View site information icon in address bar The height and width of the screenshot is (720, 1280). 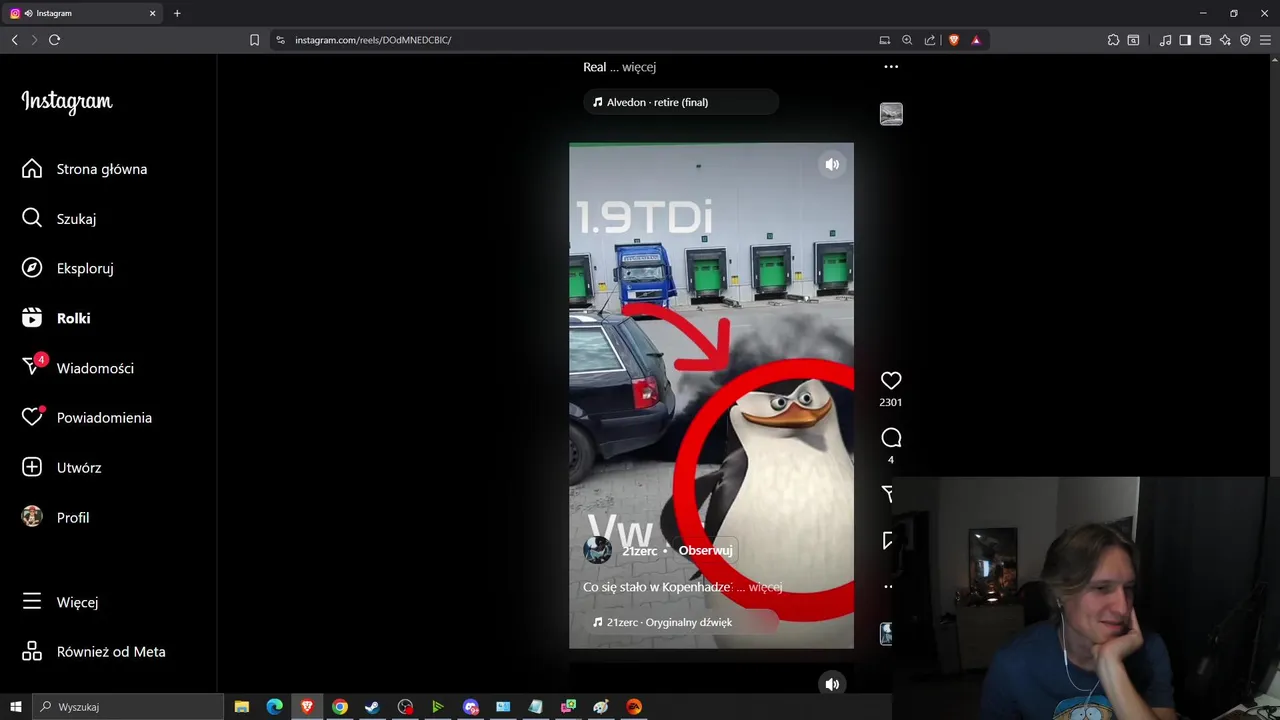280,40
